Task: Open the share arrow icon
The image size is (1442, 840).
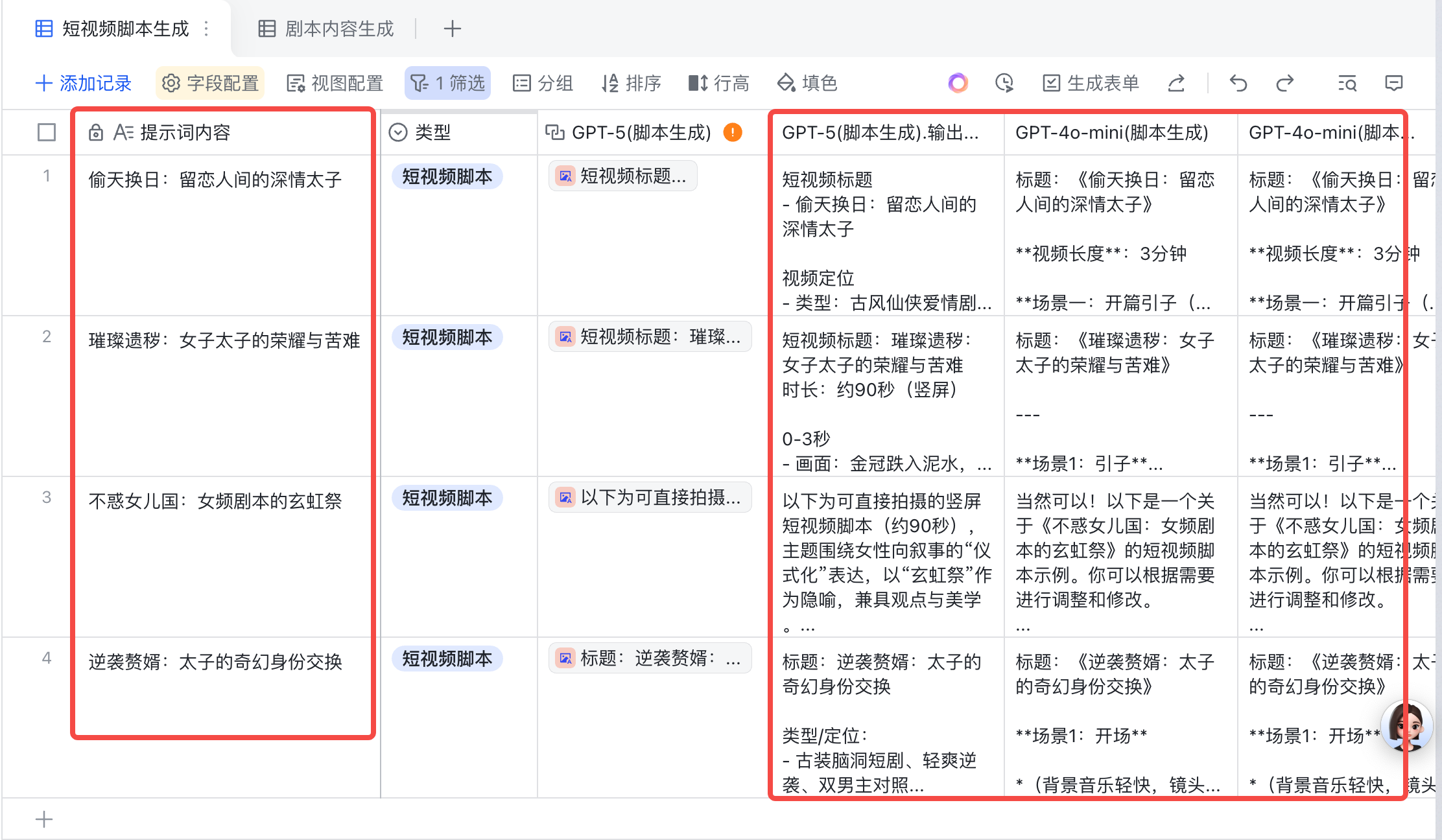Action: (x=1176, y=83)
